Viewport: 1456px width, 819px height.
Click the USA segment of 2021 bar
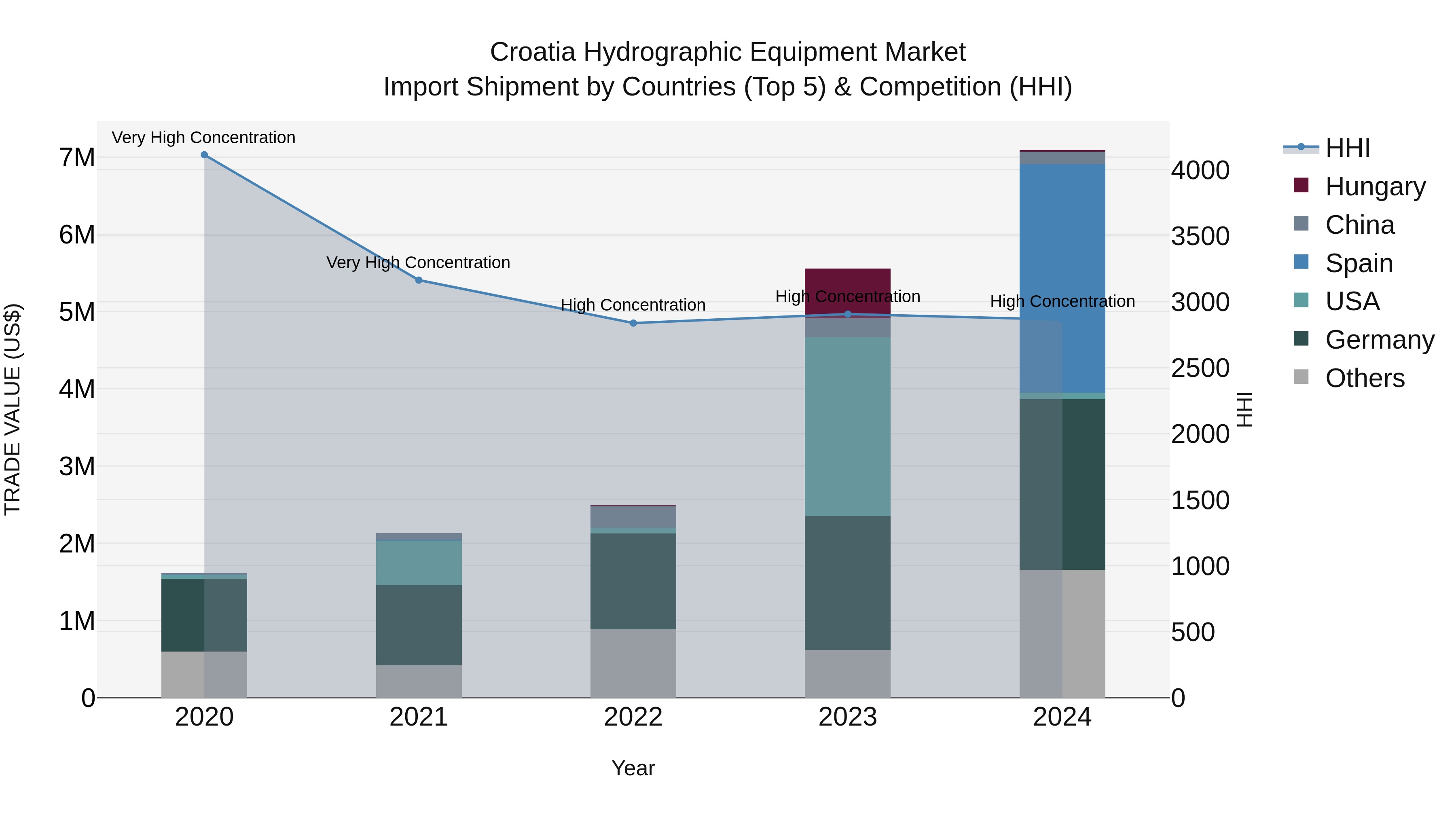click(x=419, y=563)
